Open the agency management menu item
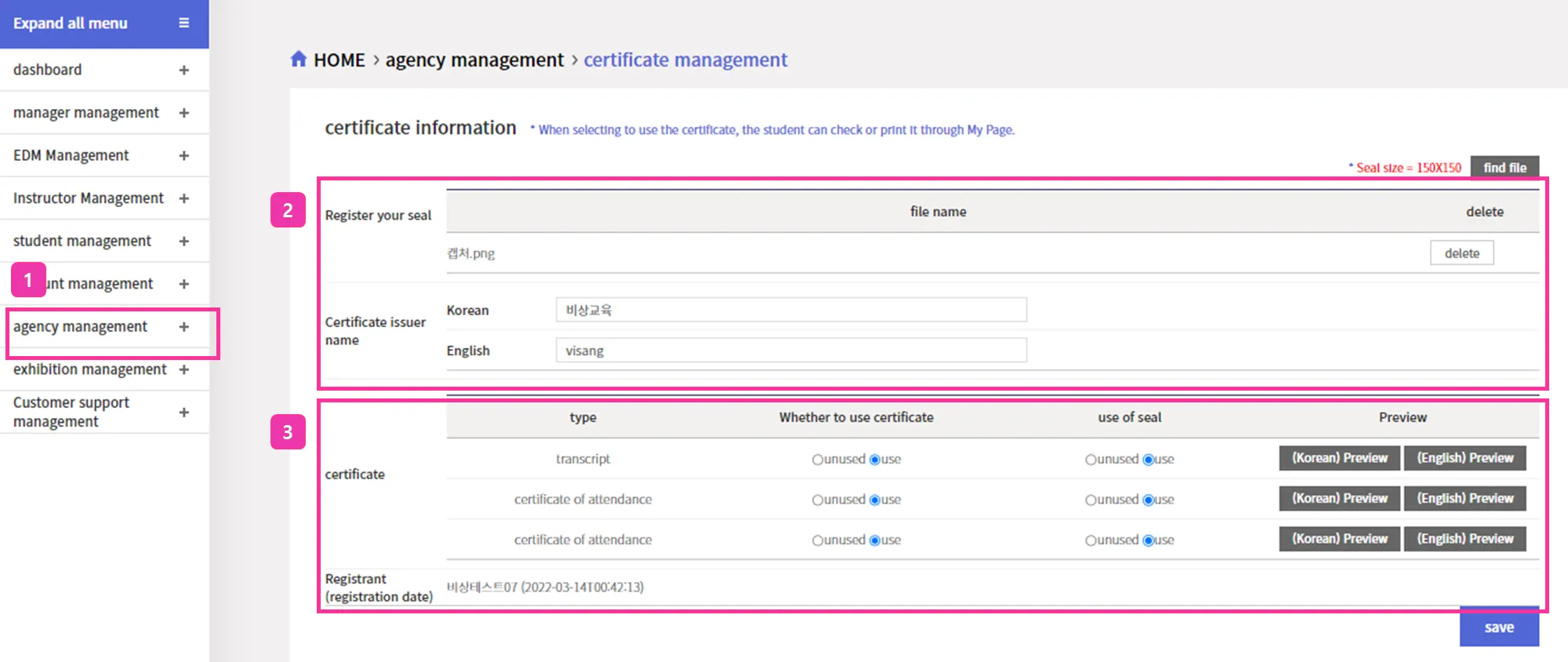Image resolution: width=1568 pixels, height=662 pixels. click(x=80, y=327)
